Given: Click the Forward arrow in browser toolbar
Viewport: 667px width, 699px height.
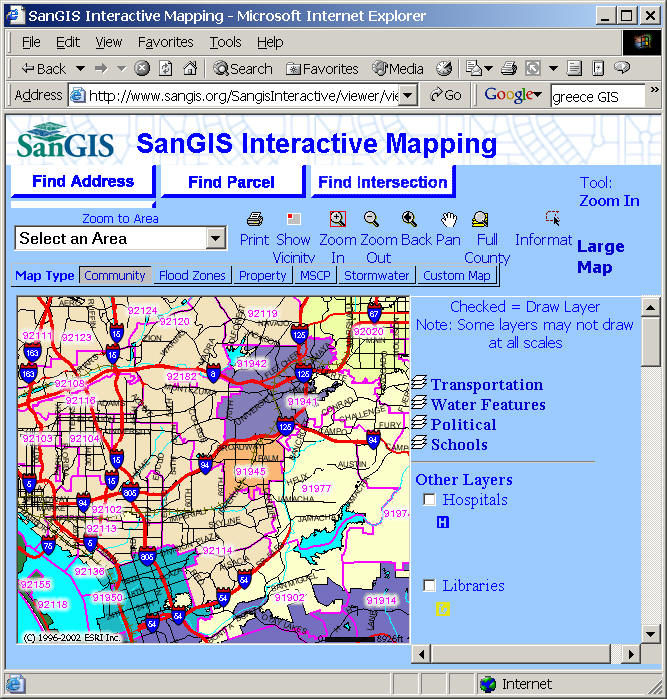Looking at the screenshot, I should pos(101,69).
